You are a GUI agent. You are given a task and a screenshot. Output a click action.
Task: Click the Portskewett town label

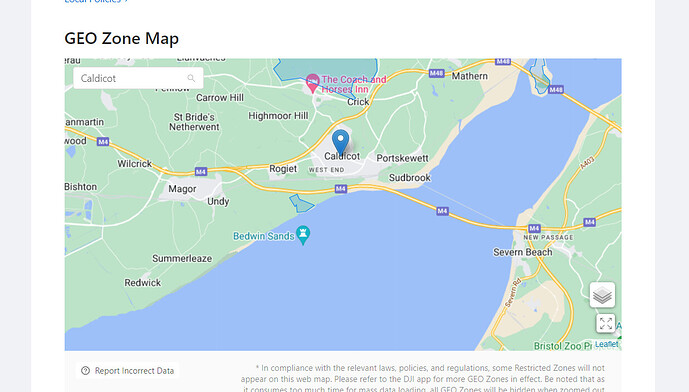[x=402, y=158]
